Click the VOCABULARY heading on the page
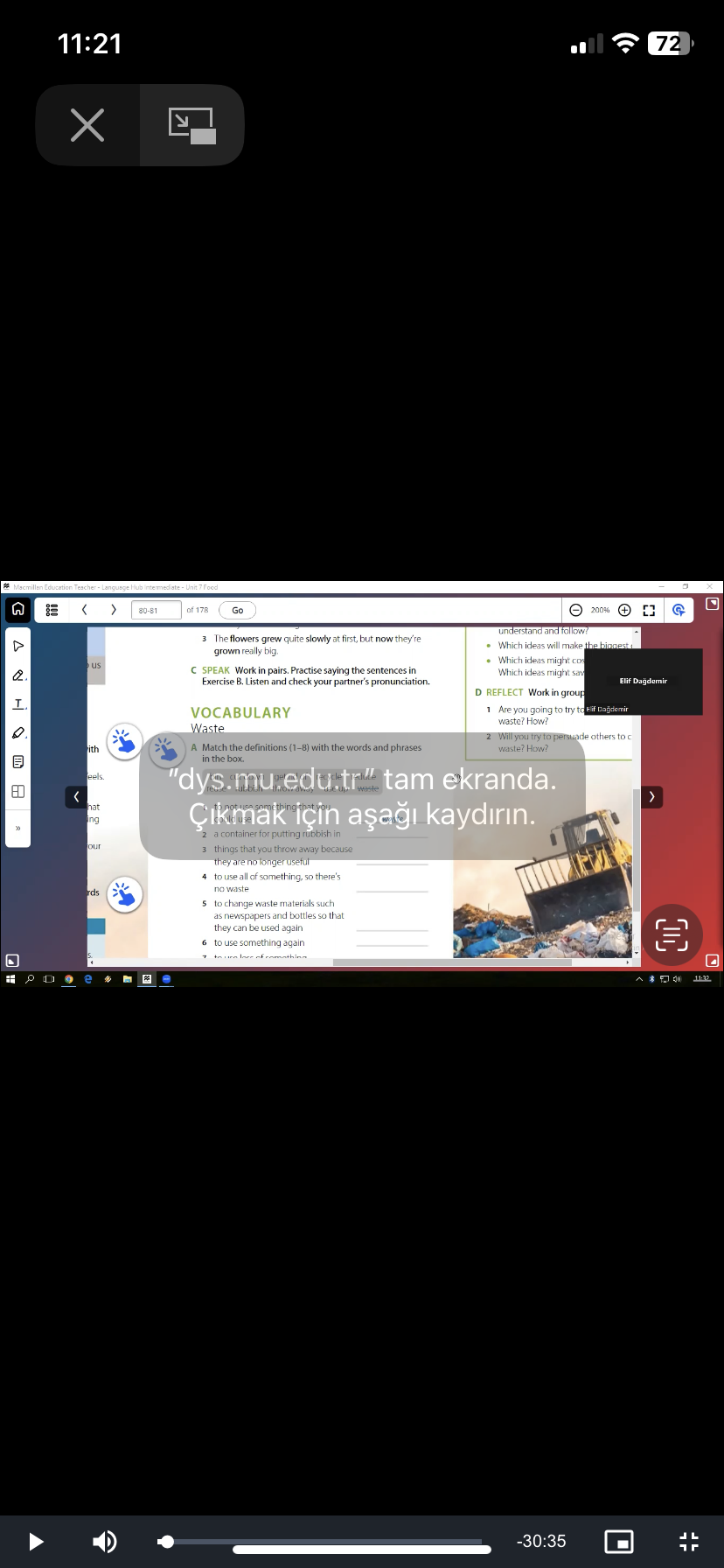 click(x=240, y=713)
